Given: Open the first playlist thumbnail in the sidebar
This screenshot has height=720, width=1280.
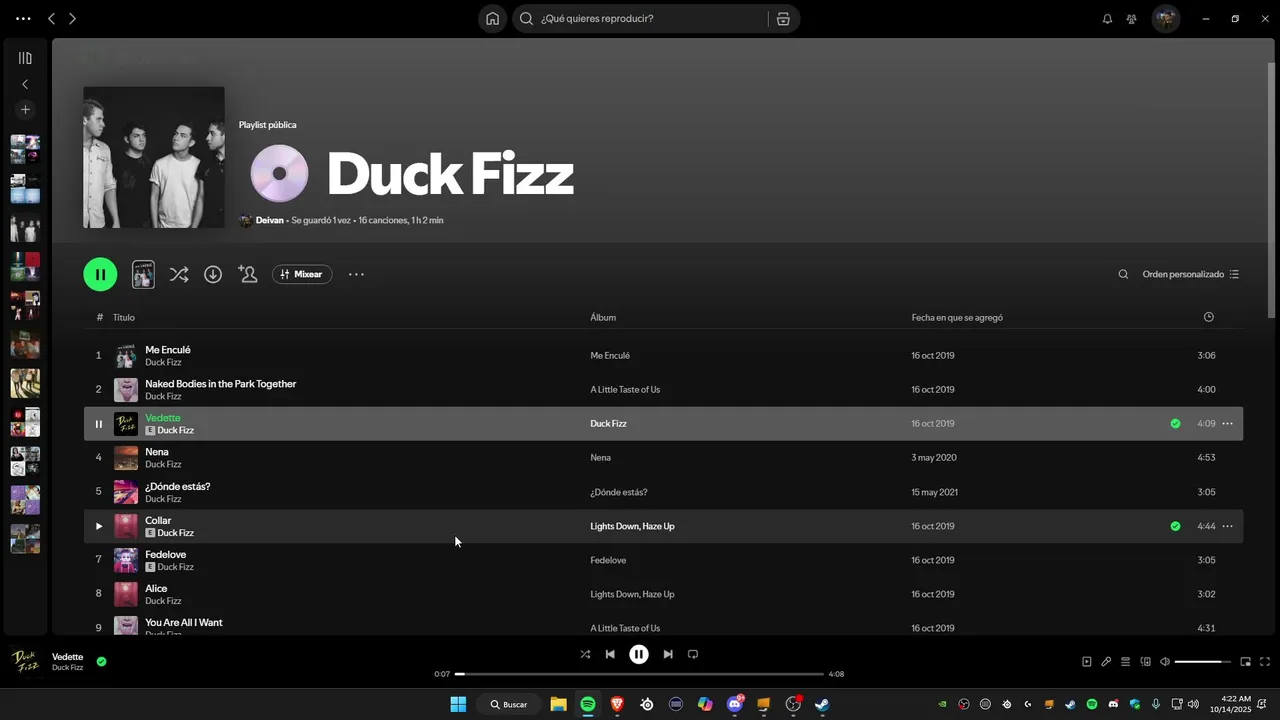Looking at the screenshot, I should pyautogui.click(x=25, y=149).
